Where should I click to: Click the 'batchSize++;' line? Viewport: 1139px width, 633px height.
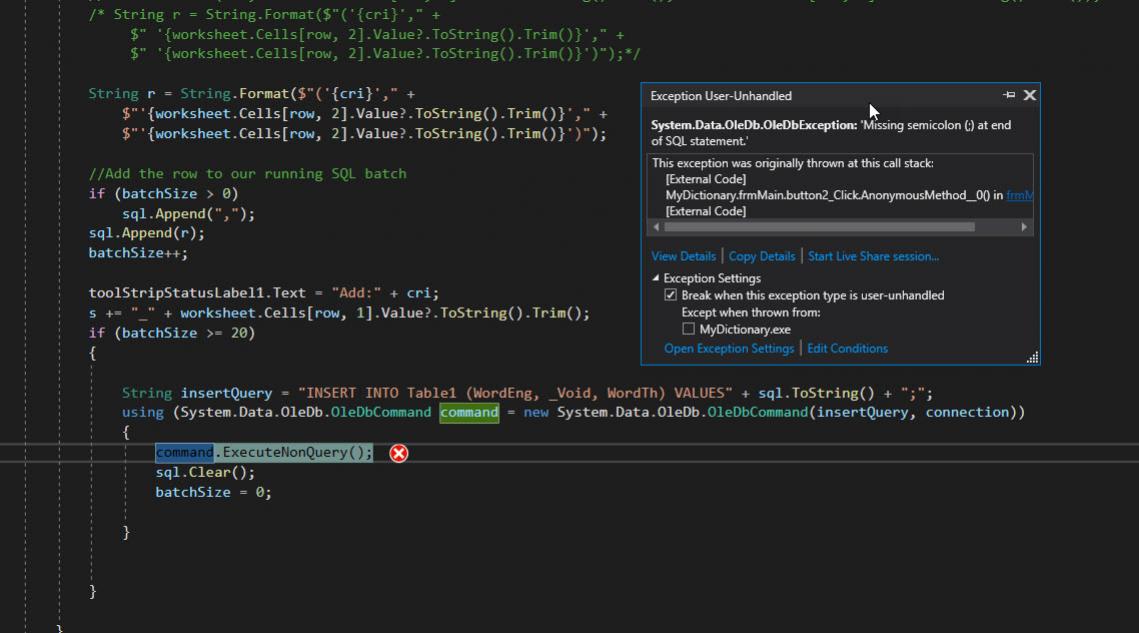(138, 253)
